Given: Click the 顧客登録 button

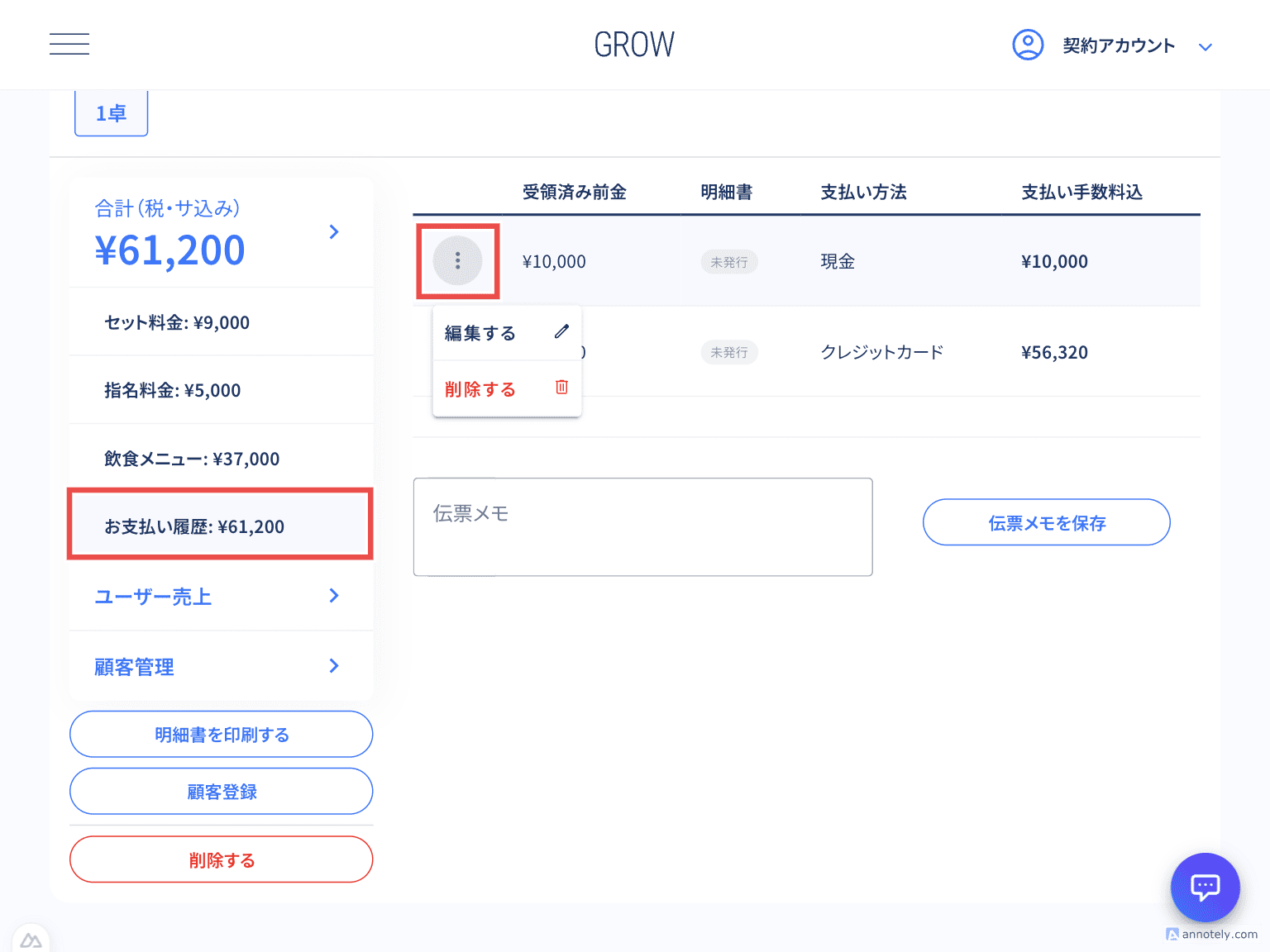Looking at the screenshot, I should [x=222, y=792].
